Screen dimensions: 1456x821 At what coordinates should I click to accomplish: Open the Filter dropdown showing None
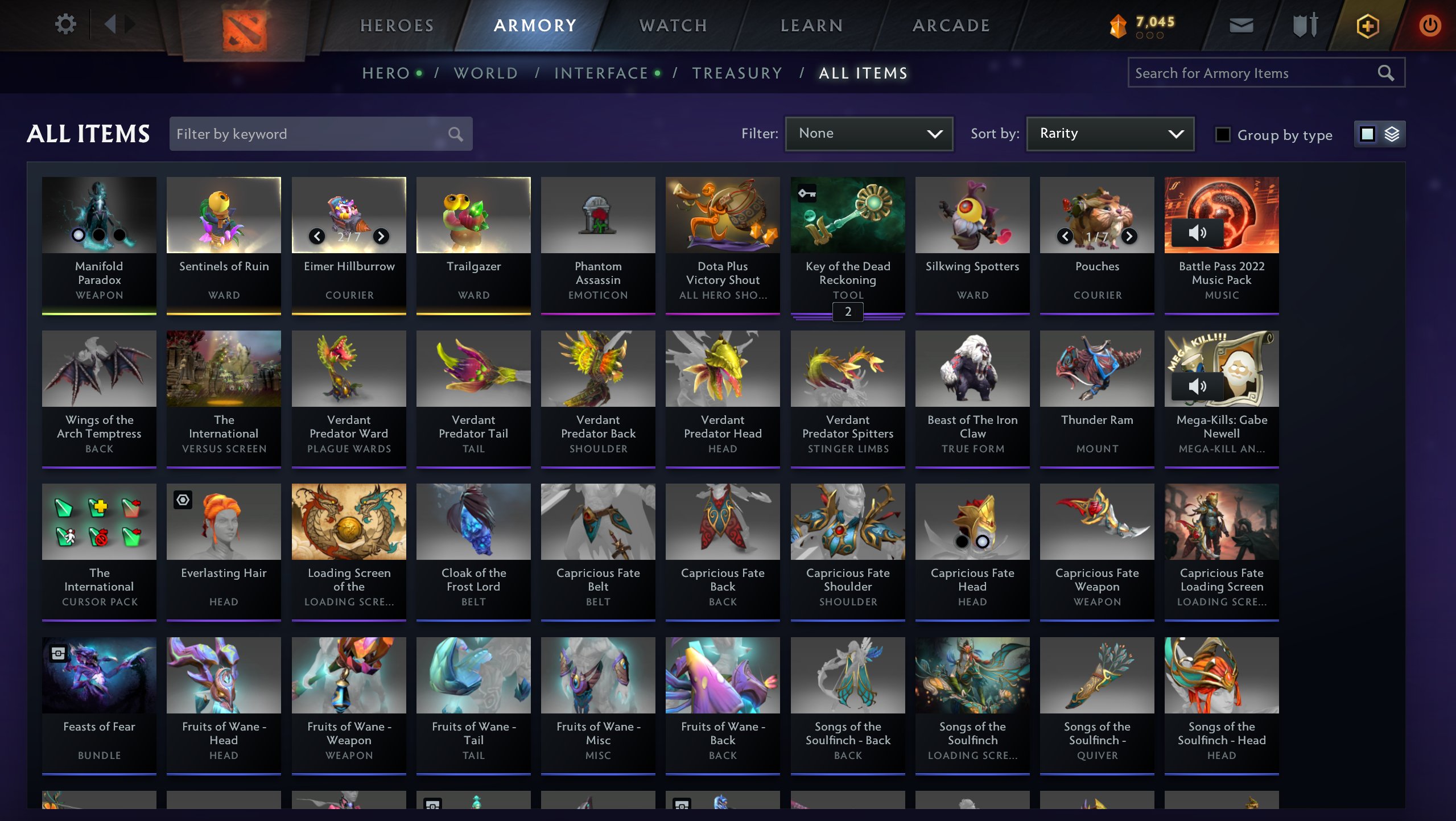point(869,134)
